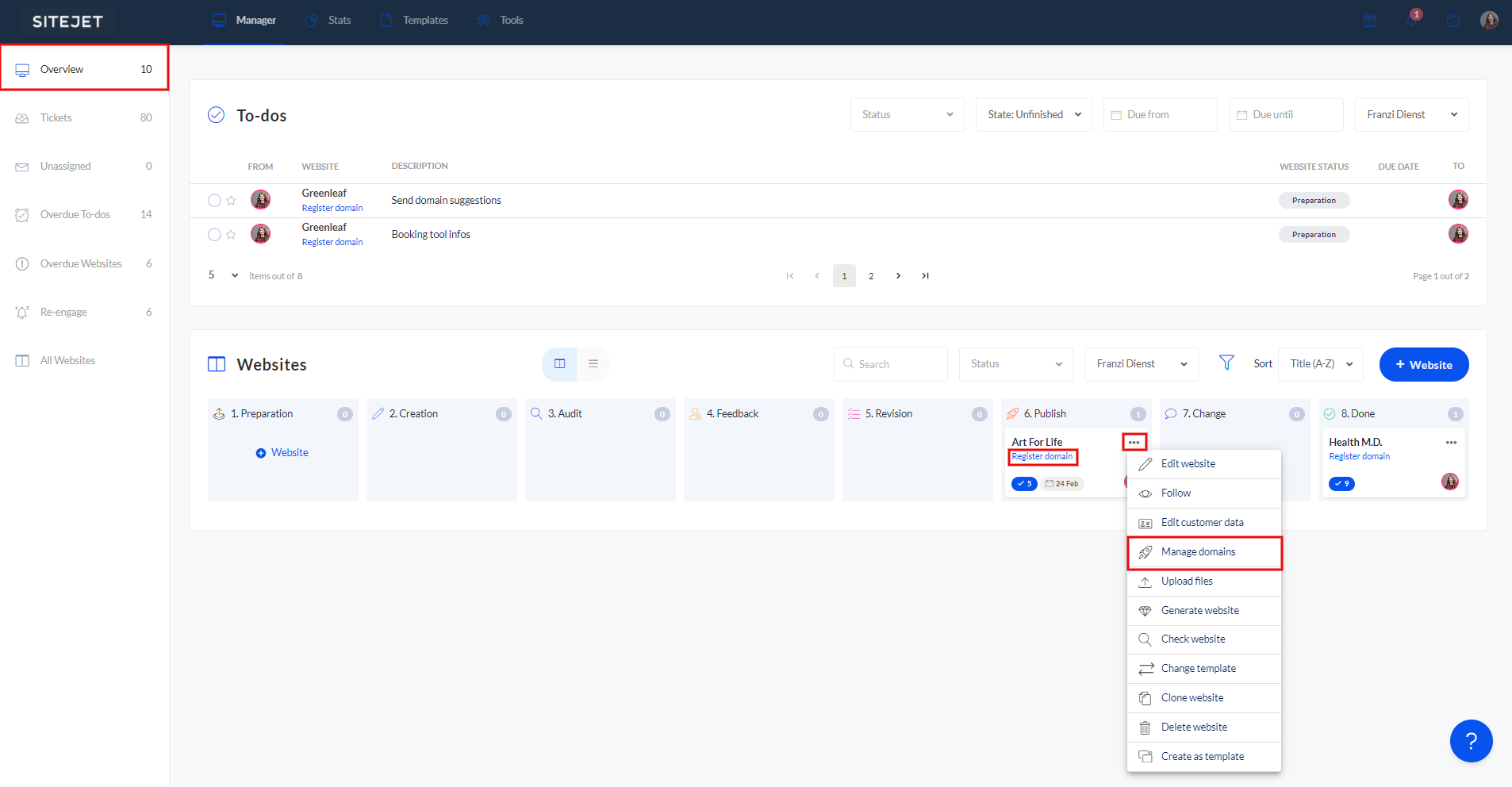This screenshot has height=787, width=1512.
Task: Open the Title (A-Z) sort dropdown
Action: coord(1320,364)
